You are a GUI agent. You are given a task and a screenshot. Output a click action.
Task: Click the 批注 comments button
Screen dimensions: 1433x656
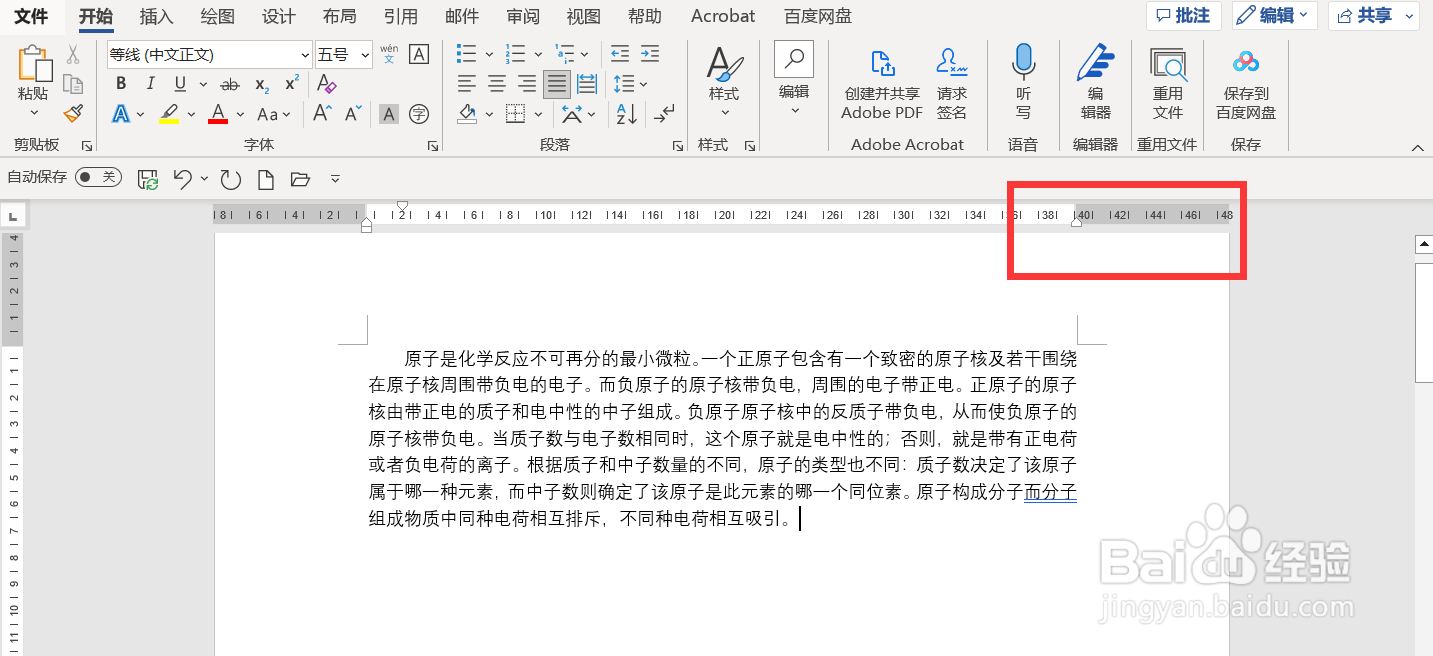point(1183,16)
